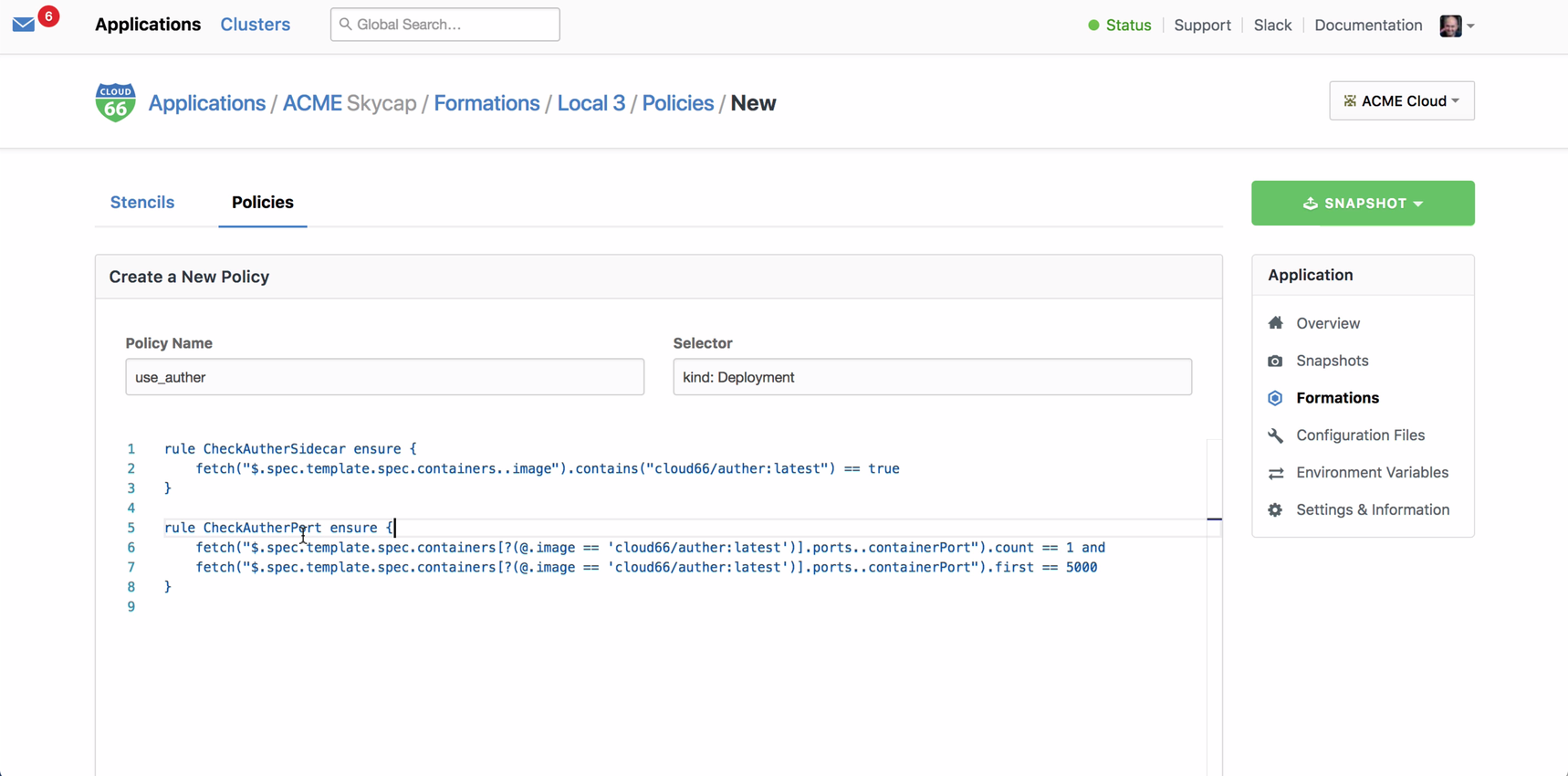Open ACME Skycap breadcrumb link
The width and height of the screenshot is (1568, 776).
click(x=350, y=103)
